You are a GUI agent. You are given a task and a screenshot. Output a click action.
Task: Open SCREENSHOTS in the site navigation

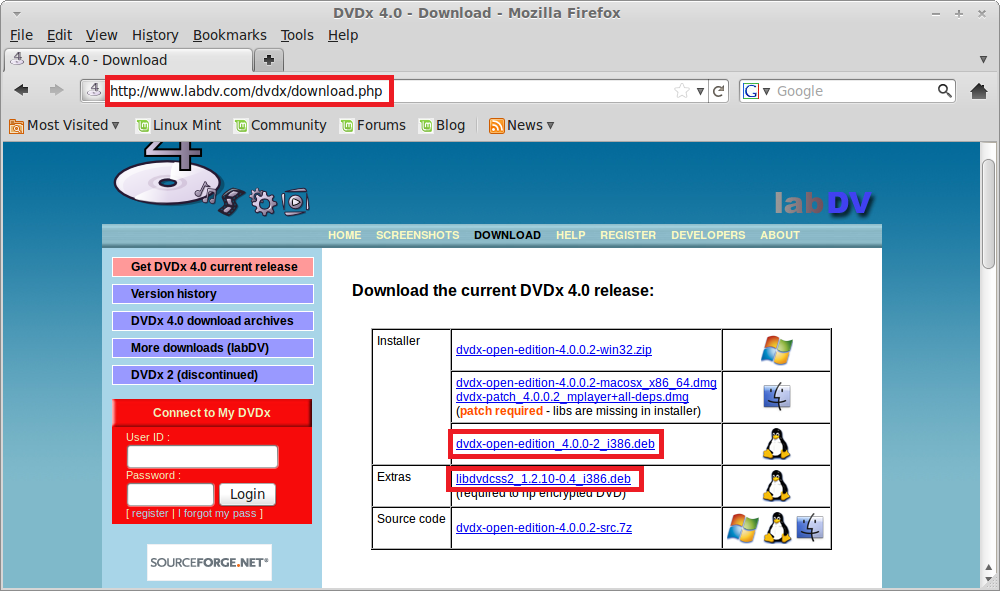(417, 235)
